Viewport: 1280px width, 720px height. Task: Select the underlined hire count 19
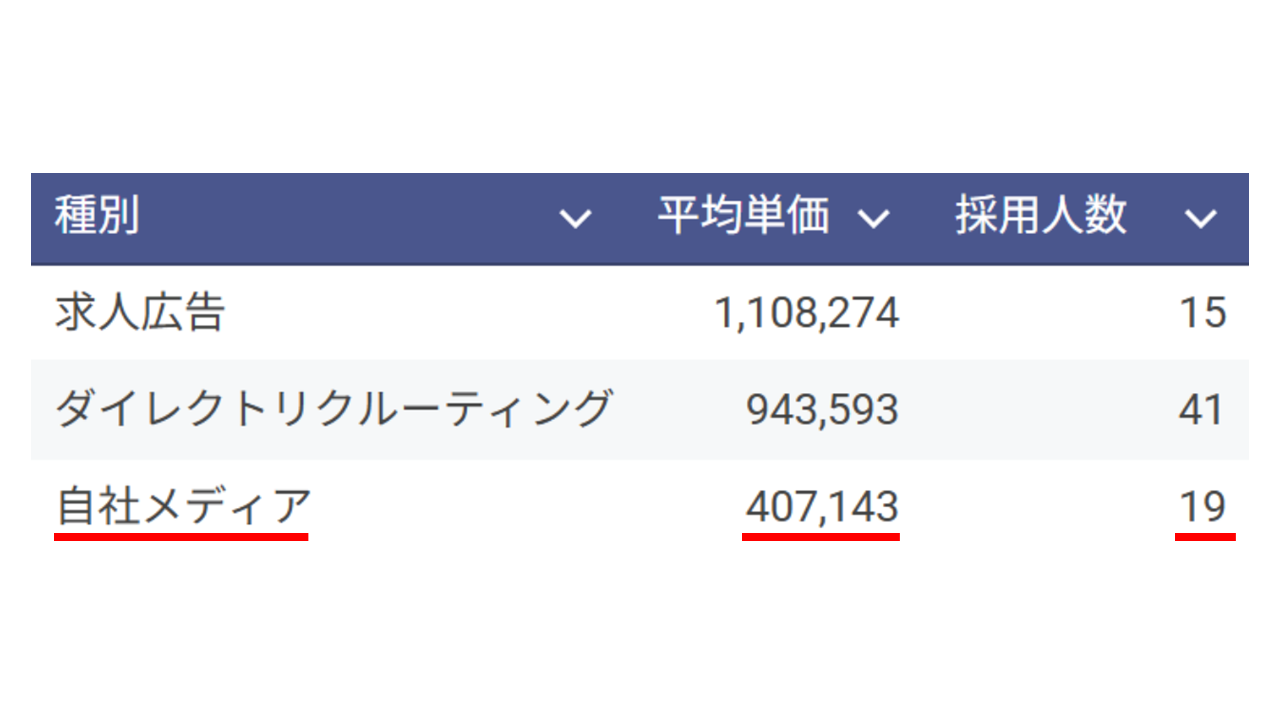[x=1202, y=506]
